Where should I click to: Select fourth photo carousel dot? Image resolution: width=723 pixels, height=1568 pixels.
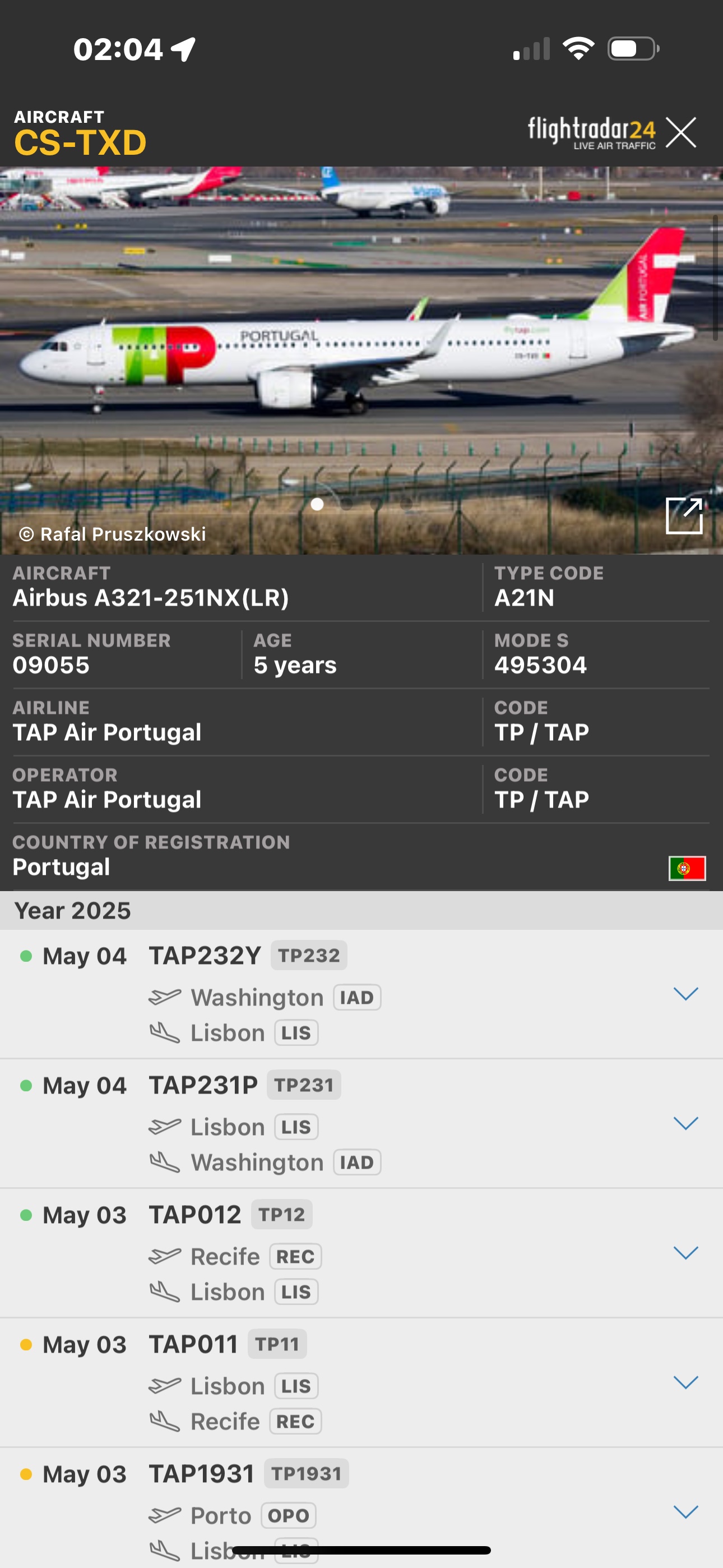[x=406, y=504]
